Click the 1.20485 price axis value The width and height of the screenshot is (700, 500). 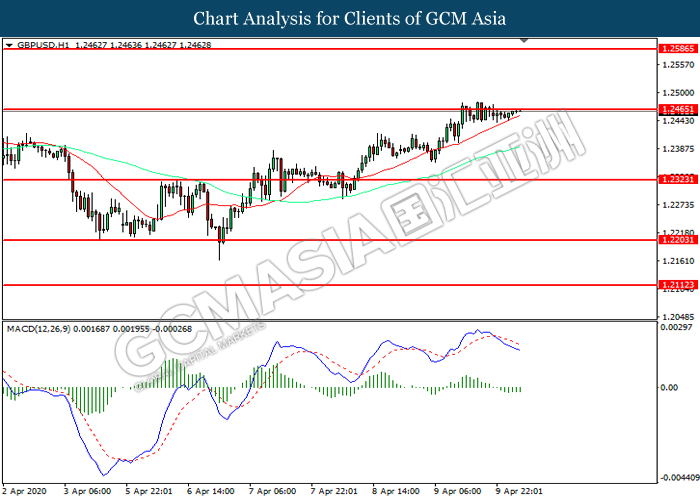coord(679,317)
